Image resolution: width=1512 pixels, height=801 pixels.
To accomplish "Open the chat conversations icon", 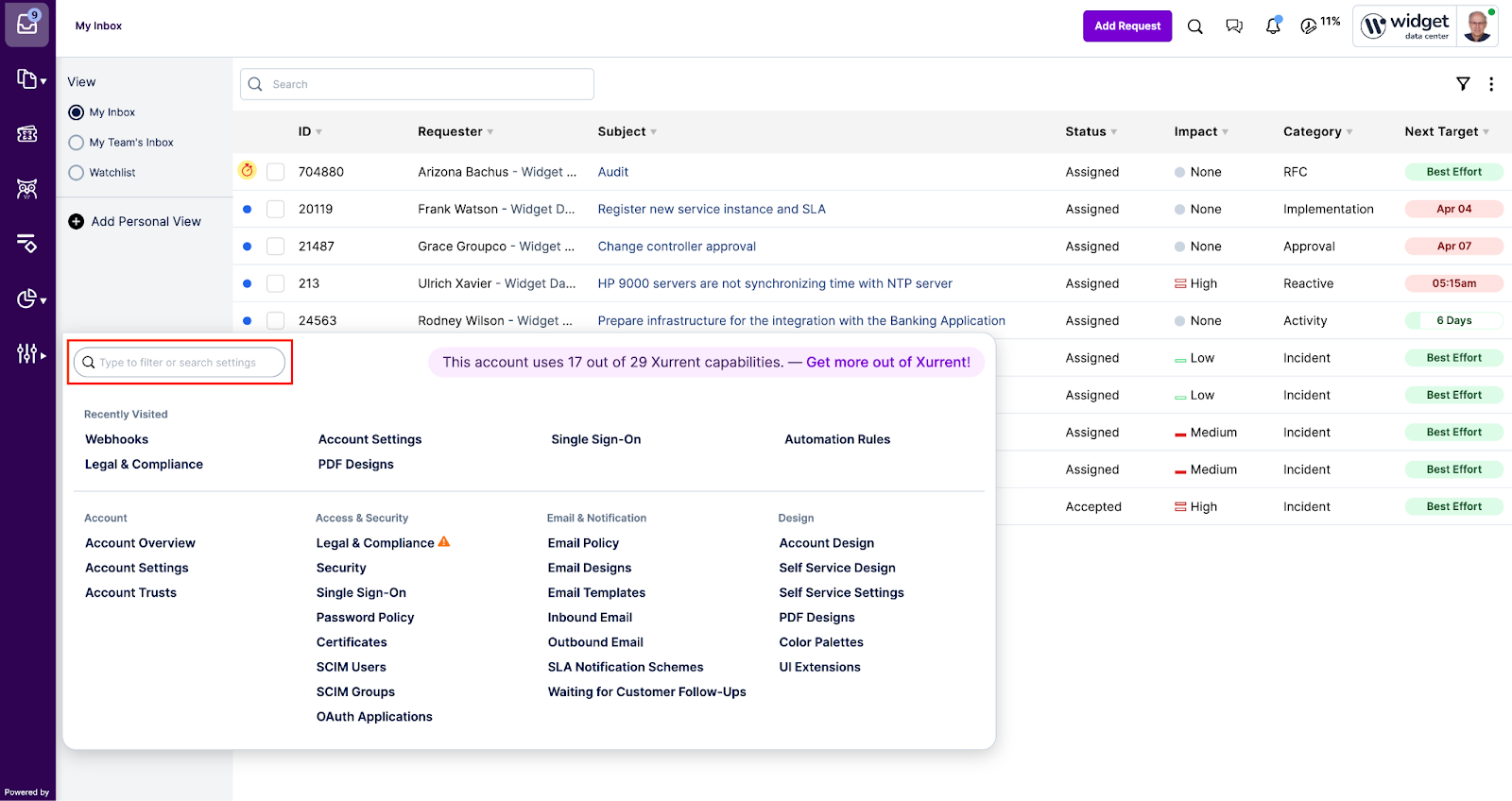I will [x=1234, y=26].
